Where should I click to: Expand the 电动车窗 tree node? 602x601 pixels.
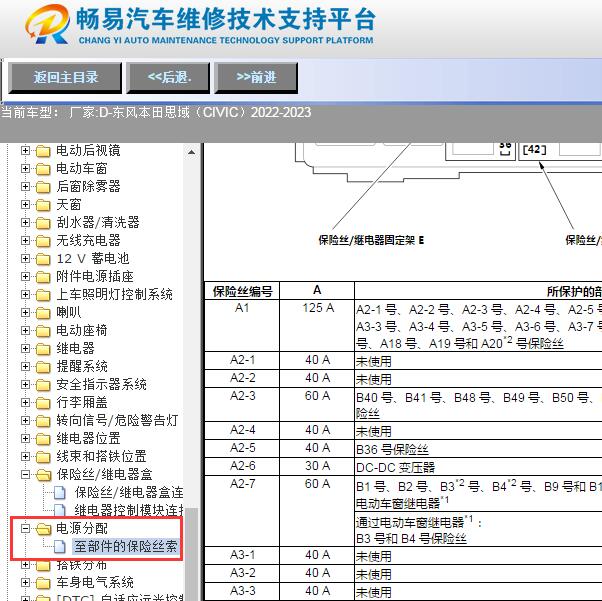25,169
